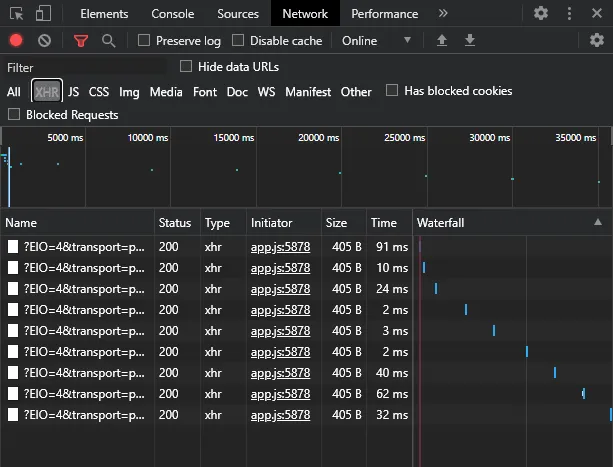Click the import HAR upload arrow
Screen dimensions: 613x467
(x=442, y=41)
